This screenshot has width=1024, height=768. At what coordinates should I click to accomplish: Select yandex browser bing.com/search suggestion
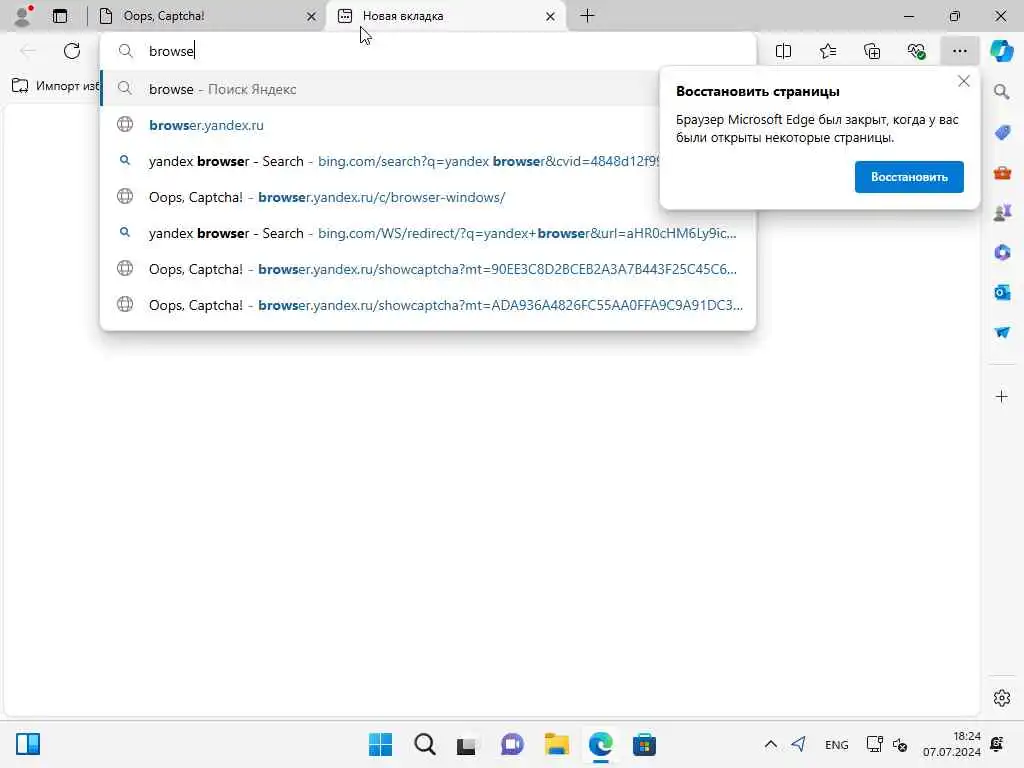pos(380,161)
